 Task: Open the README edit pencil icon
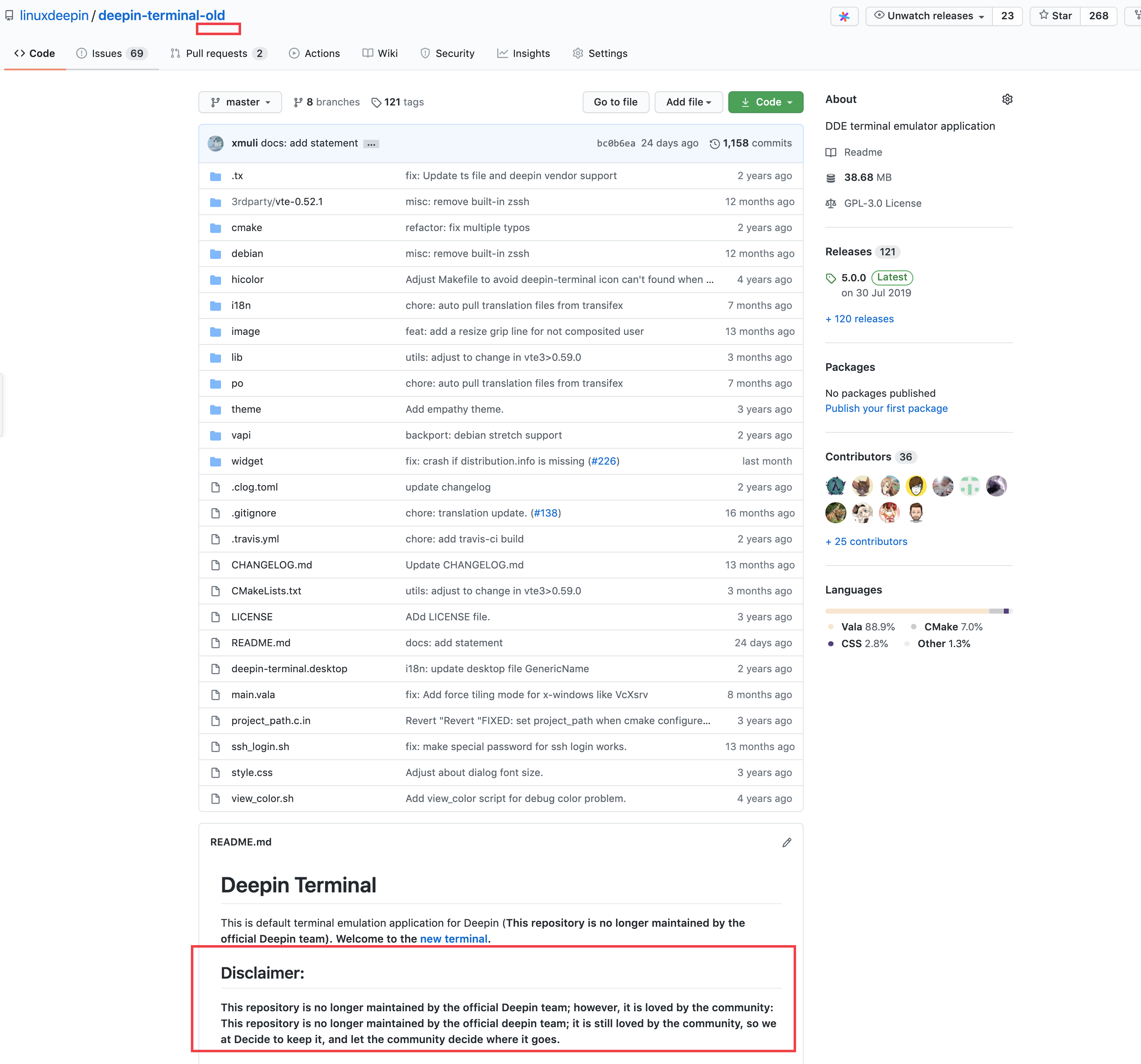click(787, 842)
